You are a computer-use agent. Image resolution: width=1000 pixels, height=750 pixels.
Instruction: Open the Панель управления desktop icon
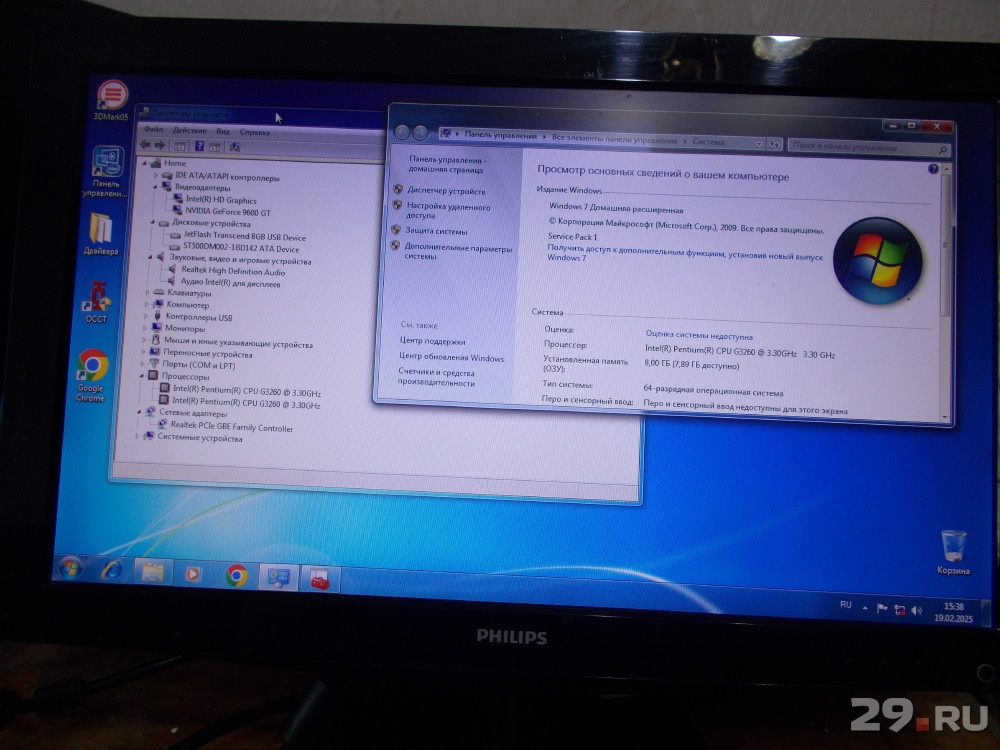[x=107, y=171]
